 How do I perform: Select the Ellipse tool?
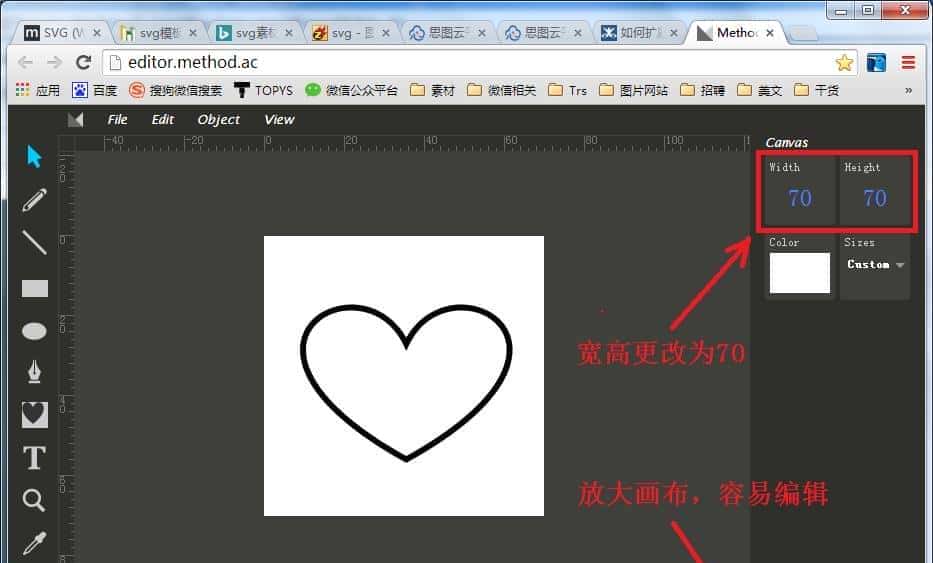click(x=34, y=331)
